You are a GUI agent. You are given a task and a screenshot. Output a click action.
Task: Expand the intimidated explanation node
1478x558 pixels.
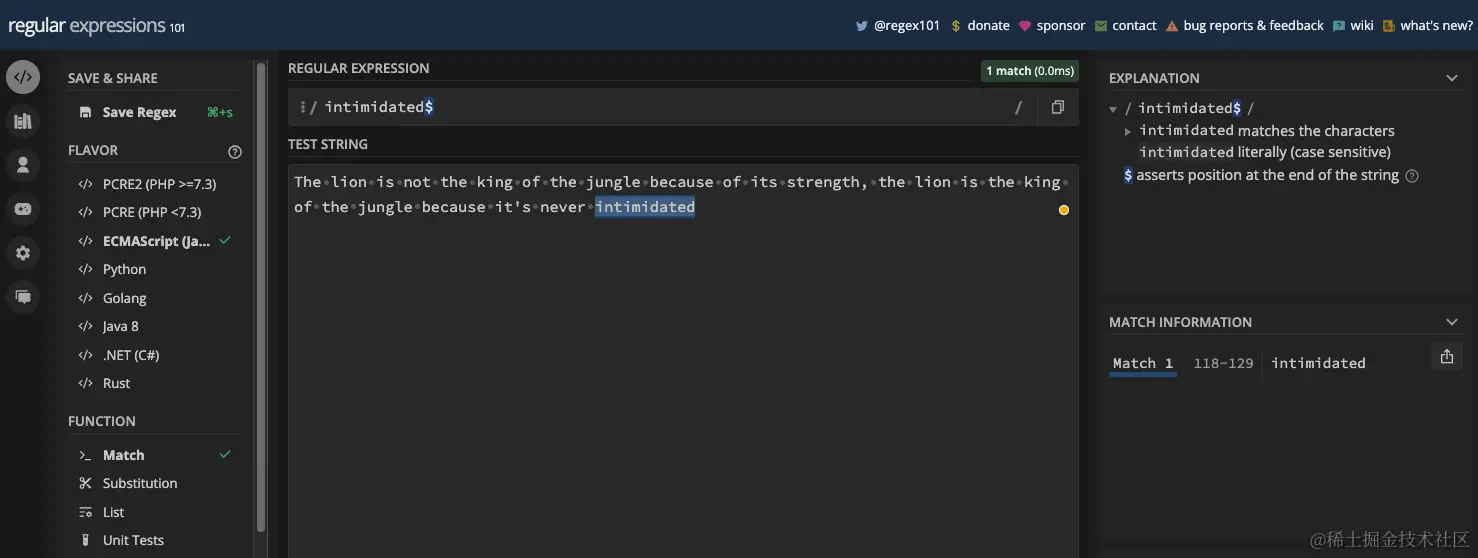[x=1128, y=131]
